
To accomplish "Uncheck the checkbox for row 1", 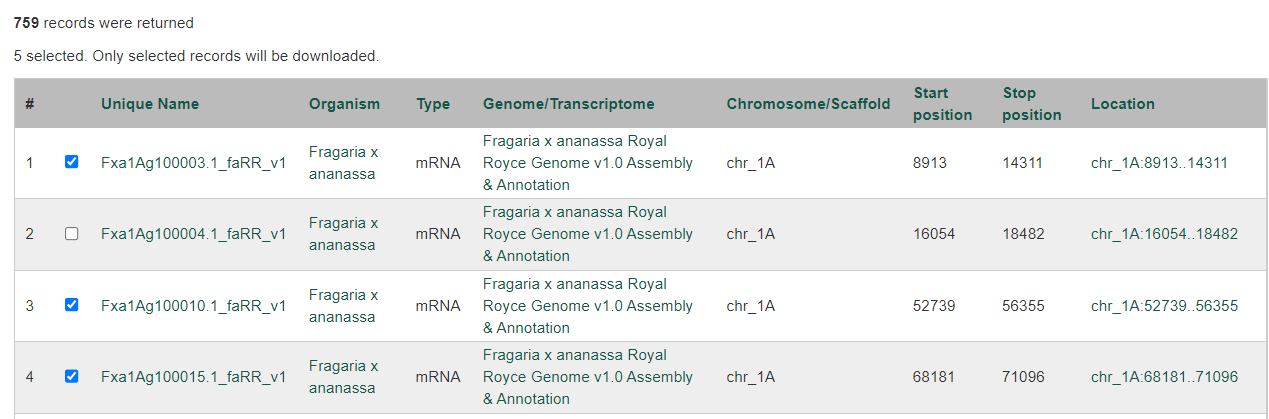I will (x=71, y=162).
